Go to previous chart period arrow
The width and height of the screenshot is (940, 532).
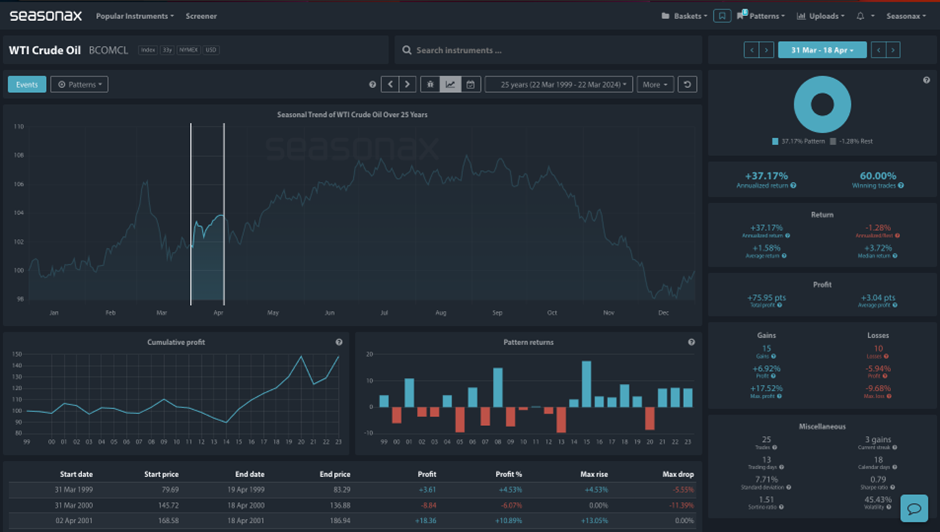(x=391, y=85)
